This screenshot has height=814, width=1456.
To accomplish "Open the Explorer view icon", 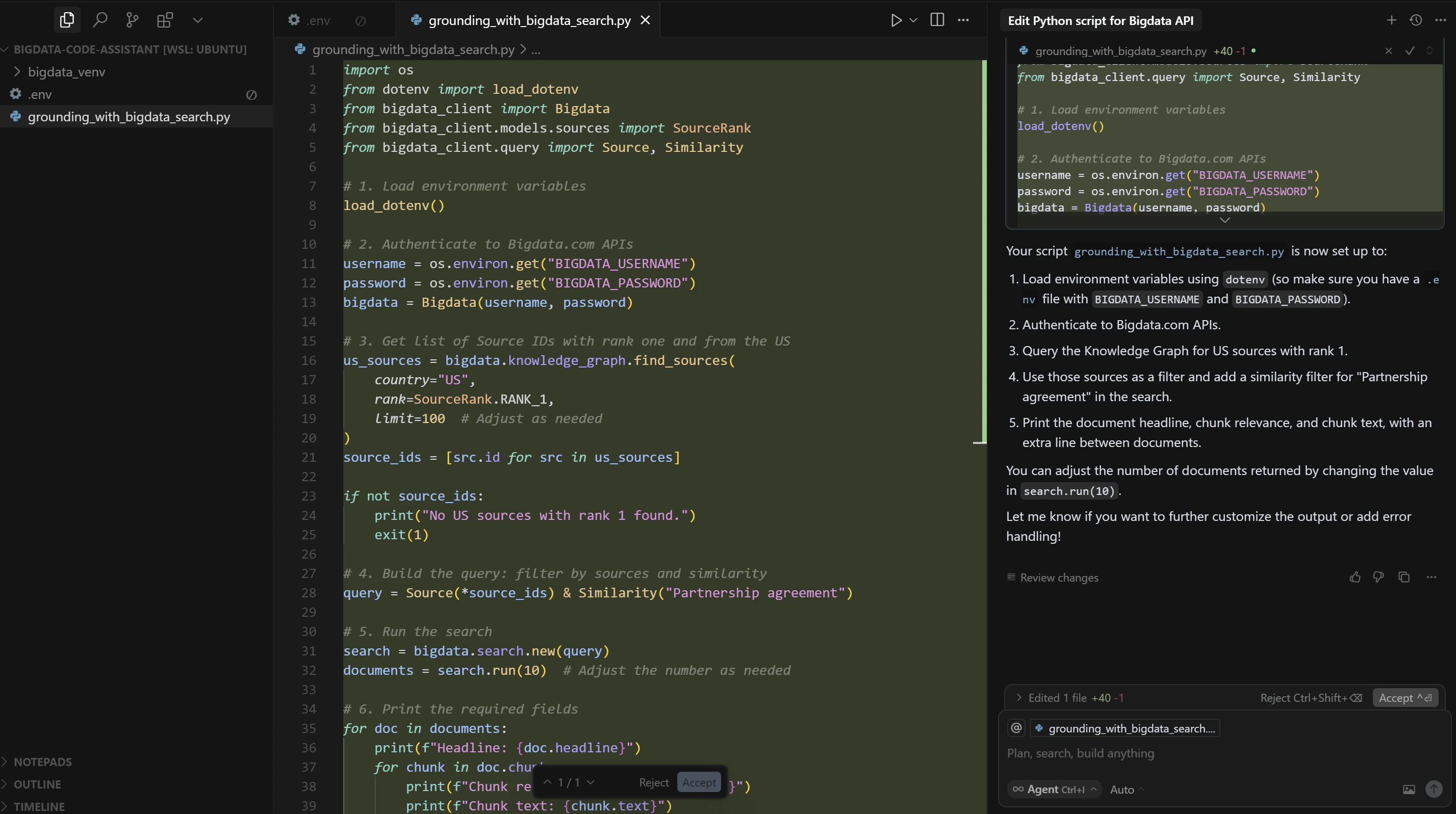I will click(67, 20).
